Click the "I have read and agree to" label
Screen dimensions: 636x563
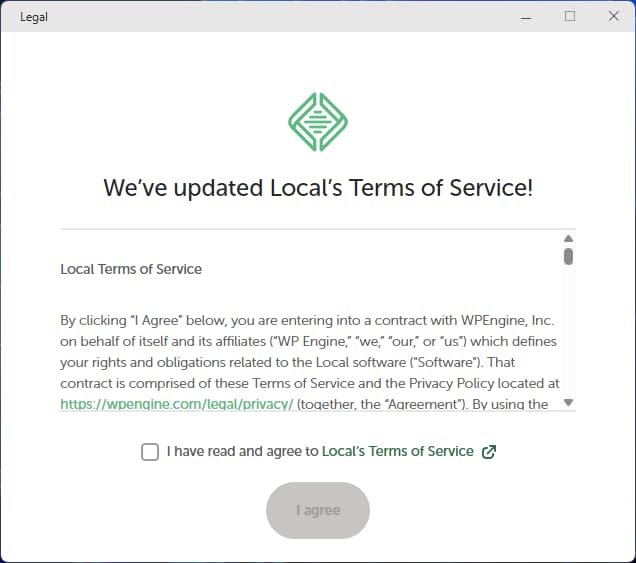coord(242,452)
